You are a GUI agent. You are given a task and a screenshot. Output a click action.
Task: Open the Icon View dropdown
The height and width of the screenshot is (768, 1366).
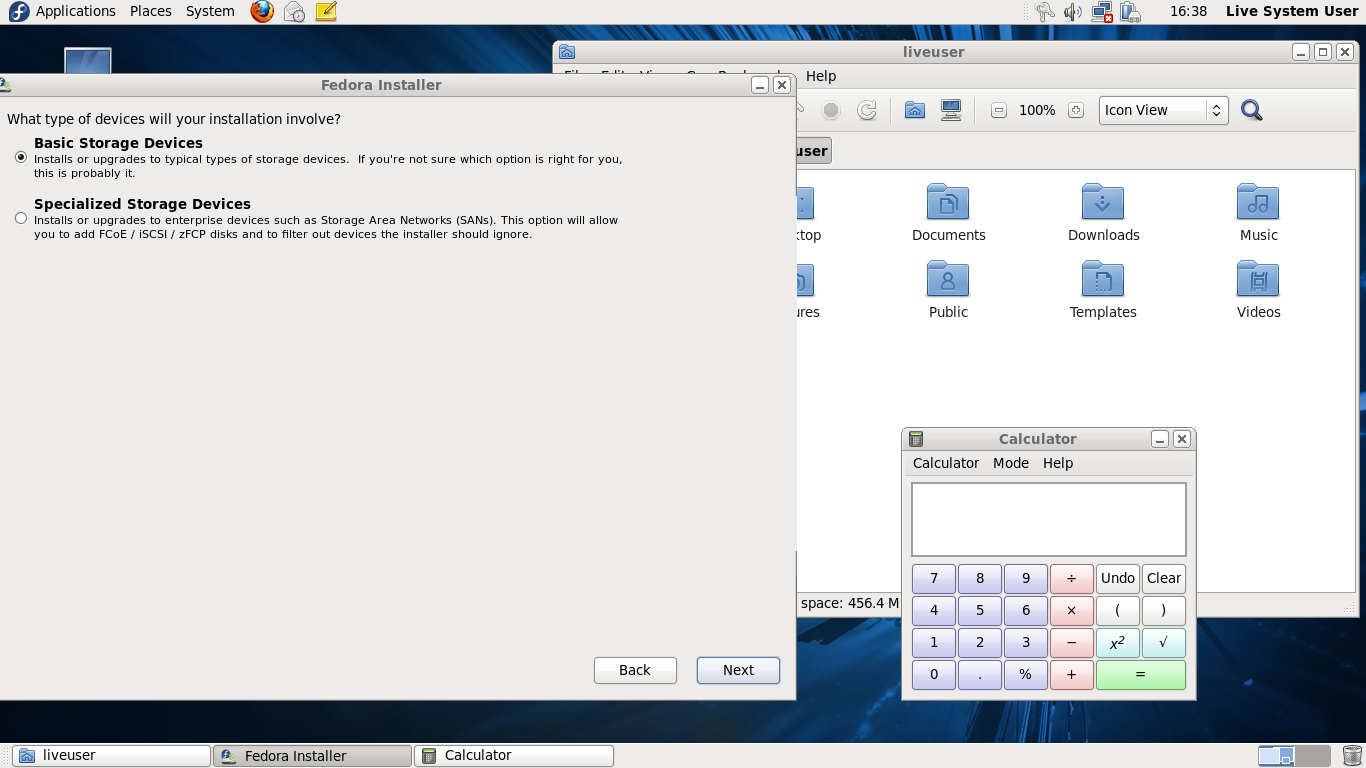pyautogui.click(x=1164, y=110)
